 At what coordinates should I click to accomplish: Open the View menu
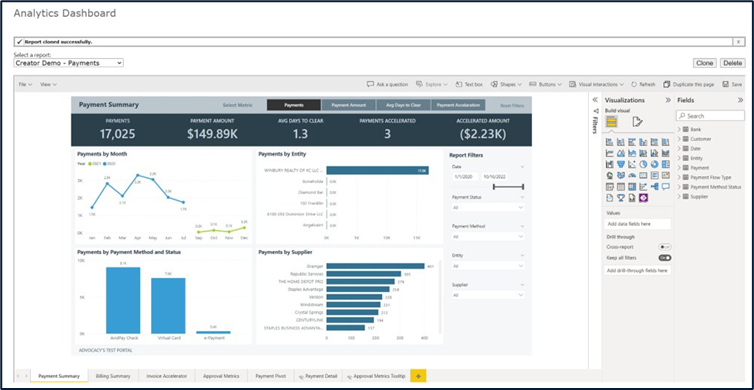click(x=48, y=84)
